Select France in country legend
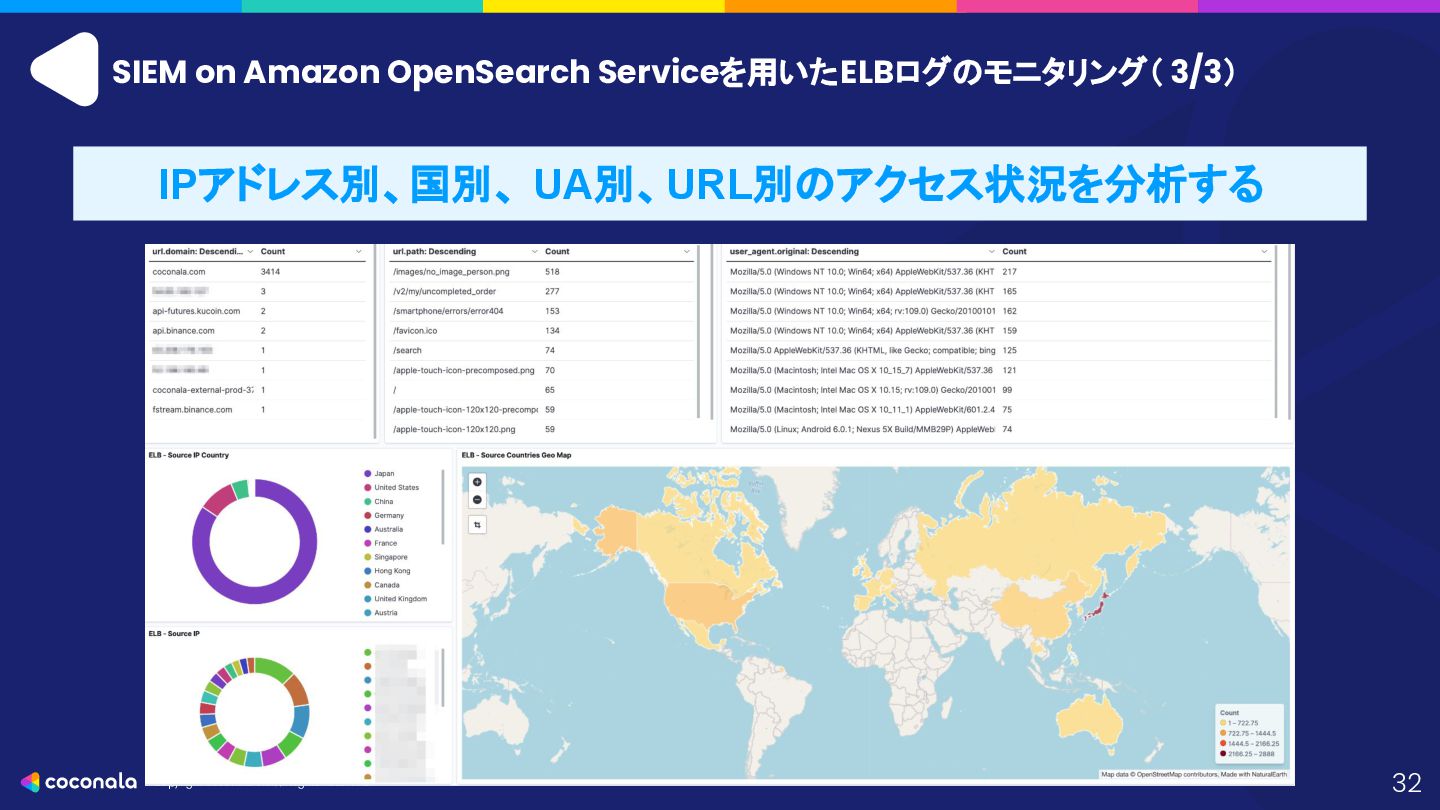This screenshot has width=1440, height=810. click(x=386, y=543)
